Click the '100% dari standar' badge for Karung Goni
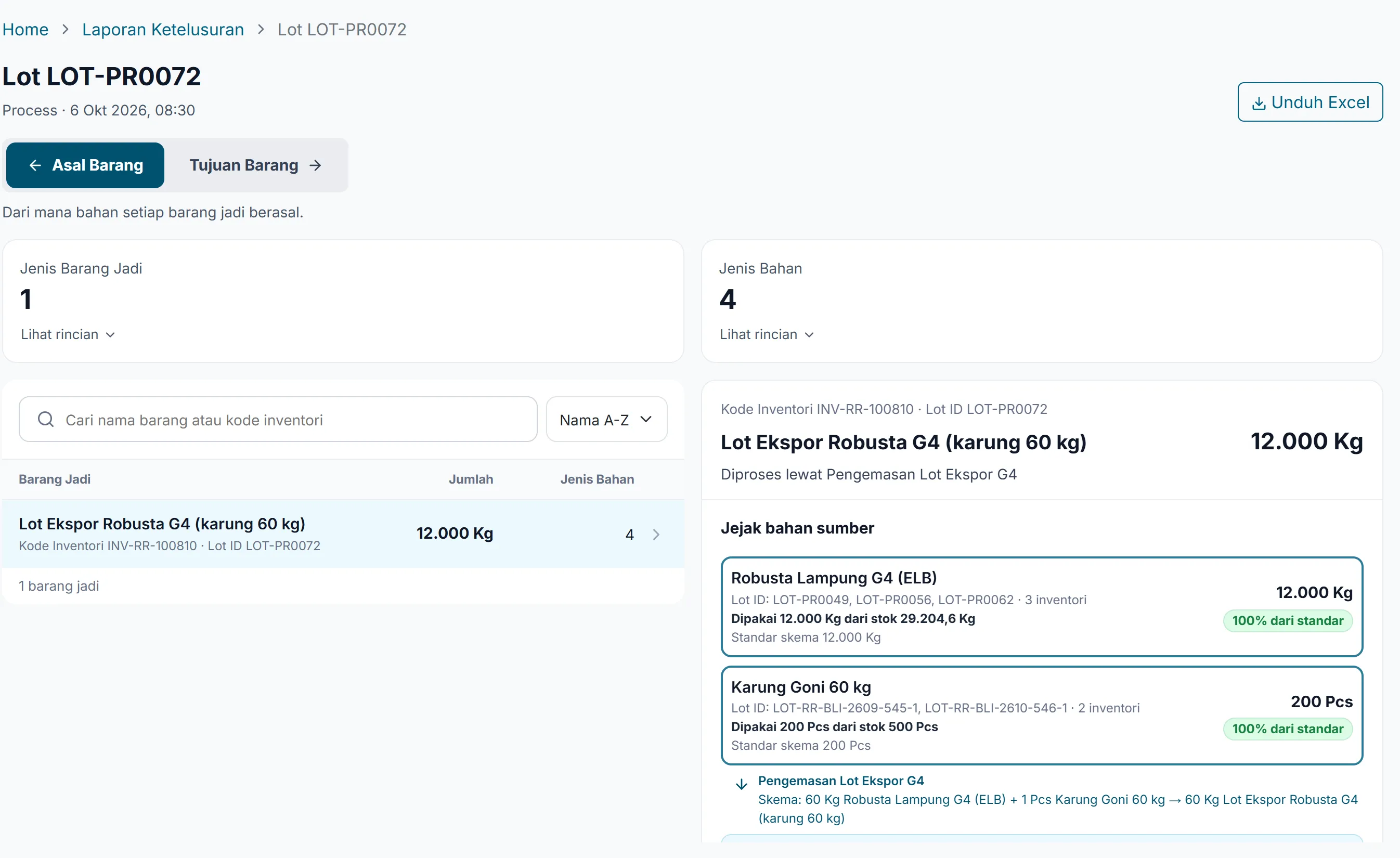The width and height of the screenshot is (1400, 858). click(x=1288, y=729)
